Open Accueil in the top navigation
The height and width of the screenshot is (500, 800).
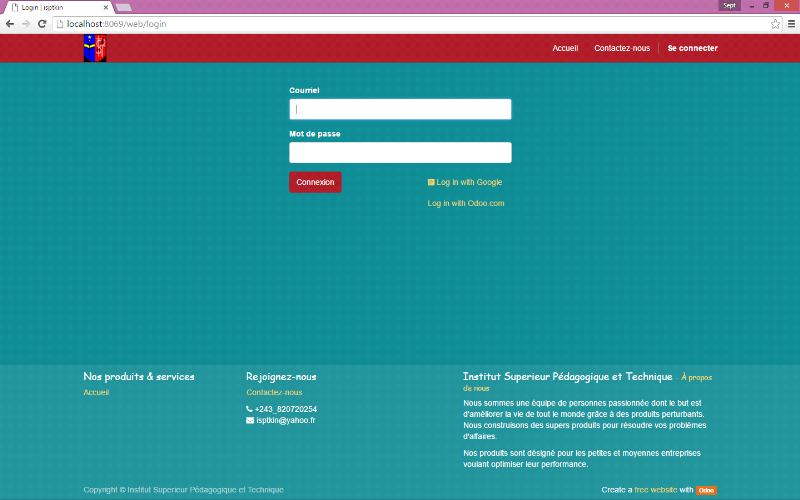point(565,48)
